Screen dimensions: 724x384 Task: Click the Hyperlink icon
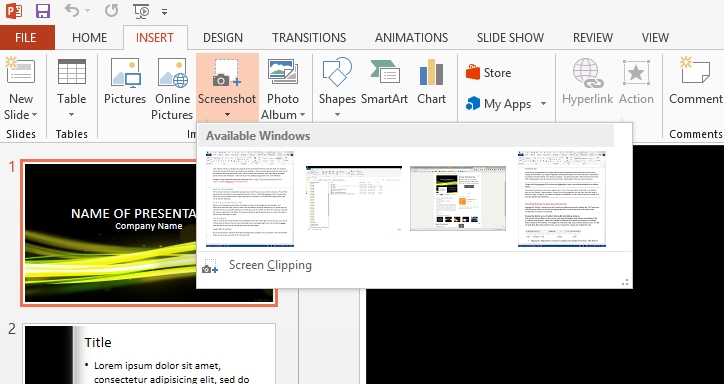587,73
